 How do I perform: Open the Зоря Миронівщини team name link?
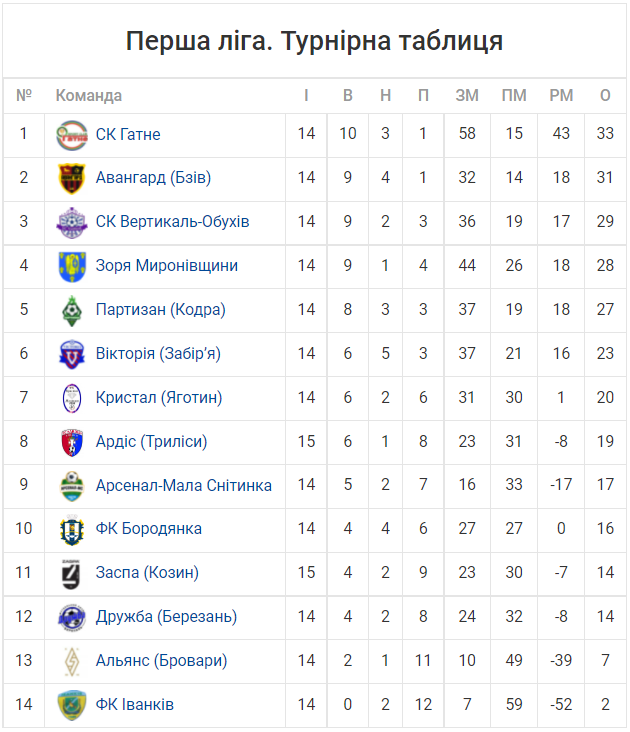tap(167, 266)
